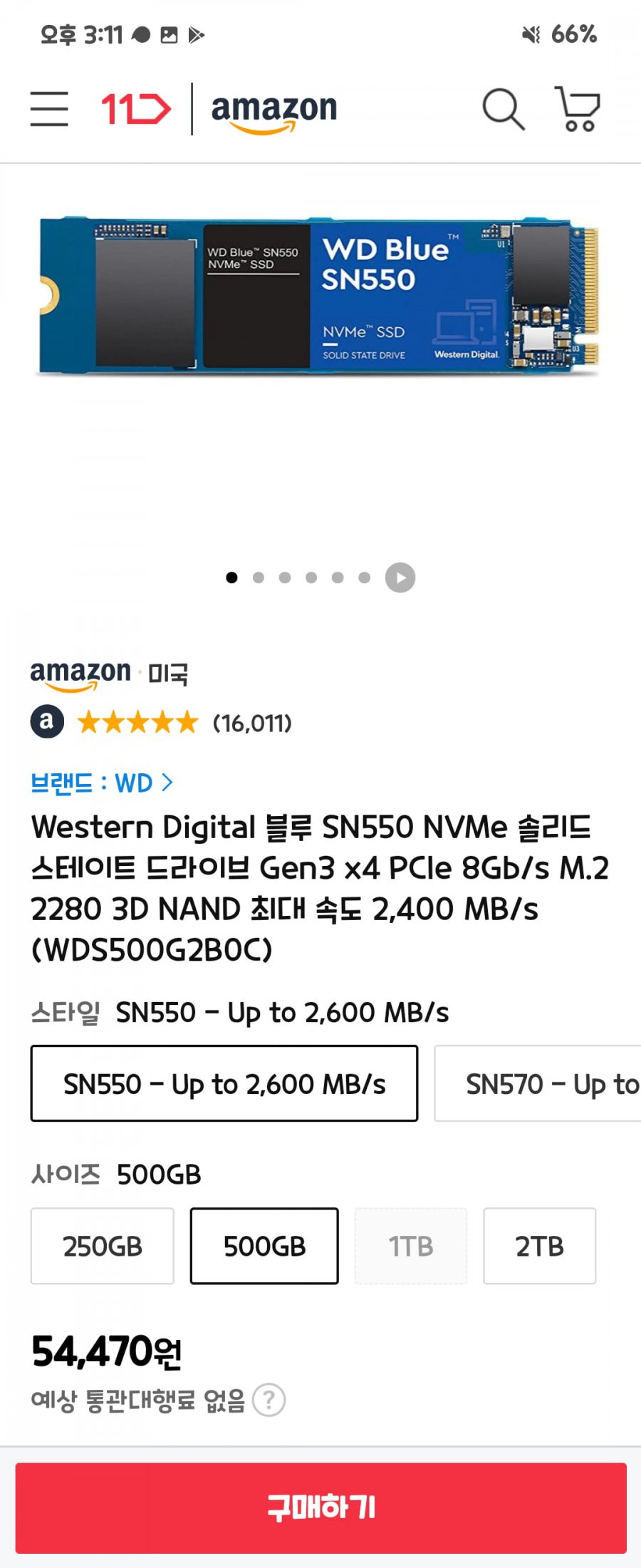Screen dimensions: 641x1568
Task: Tap the 11st logo
Action: coord(135,109)
